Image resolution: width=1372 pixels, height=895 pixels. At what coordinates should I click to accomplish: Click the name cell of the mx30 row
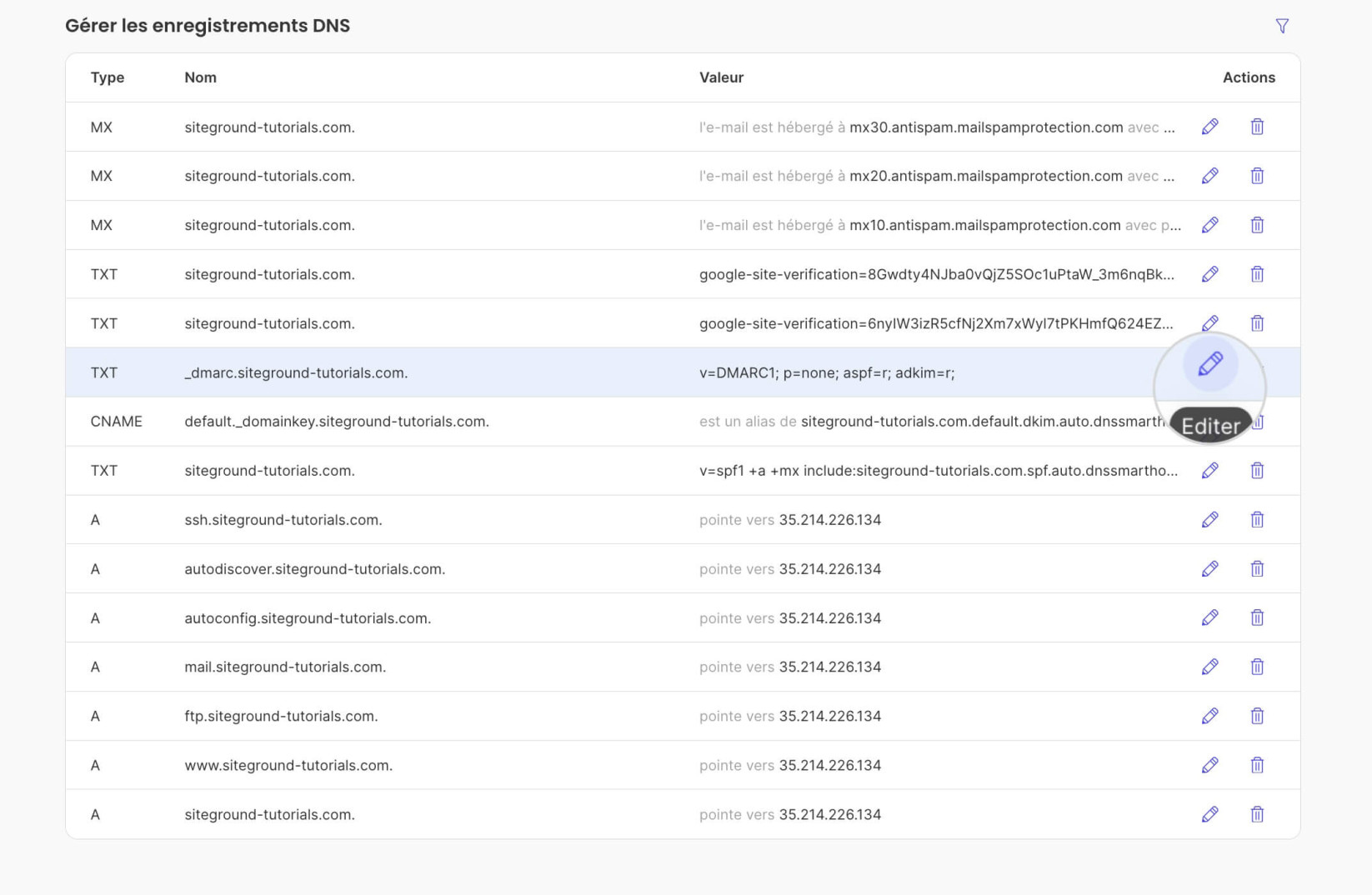pos(269,127)
